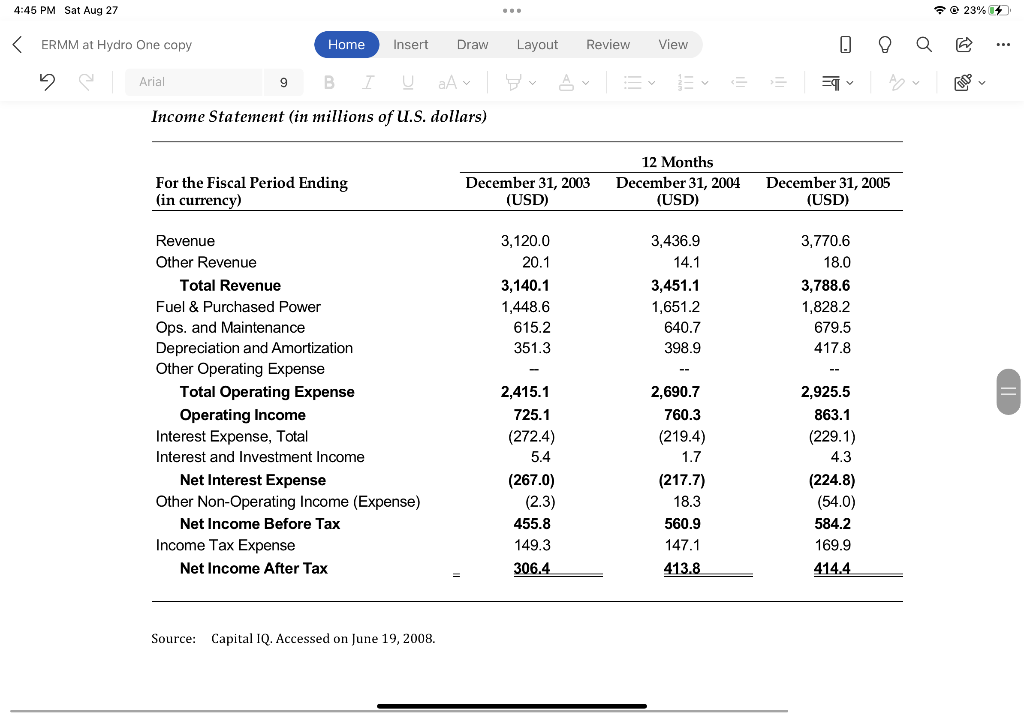Switch to the Review tab
Screen dimensions: 1024x715
point(607,44)
